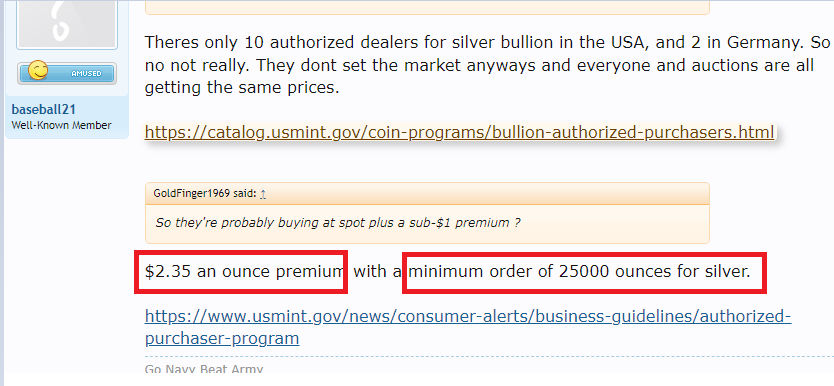Click the "getting the same prices." line
The width and height of the screenshot is (834, 386).
242,87
